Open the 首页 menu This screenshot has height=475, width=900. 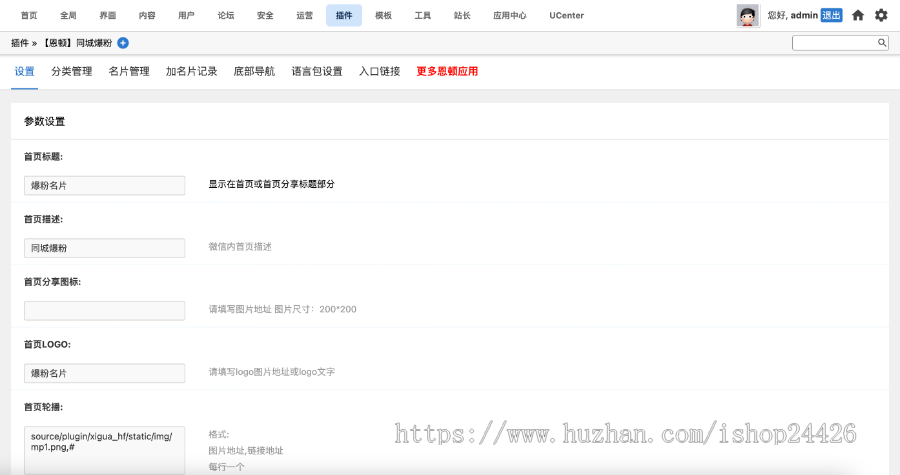point(29,15)
